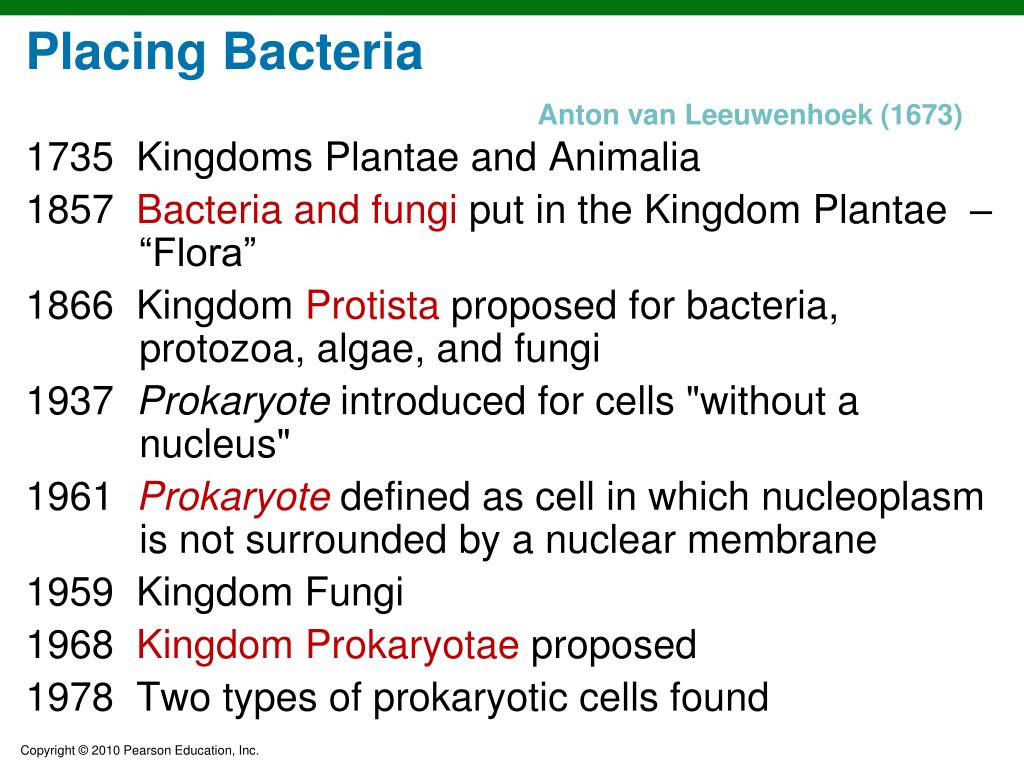Click the italic black "Prokaryote" in 1937 line
Image resolution: width=1024 pixels, height=768 pixels.
pos(234,402)
